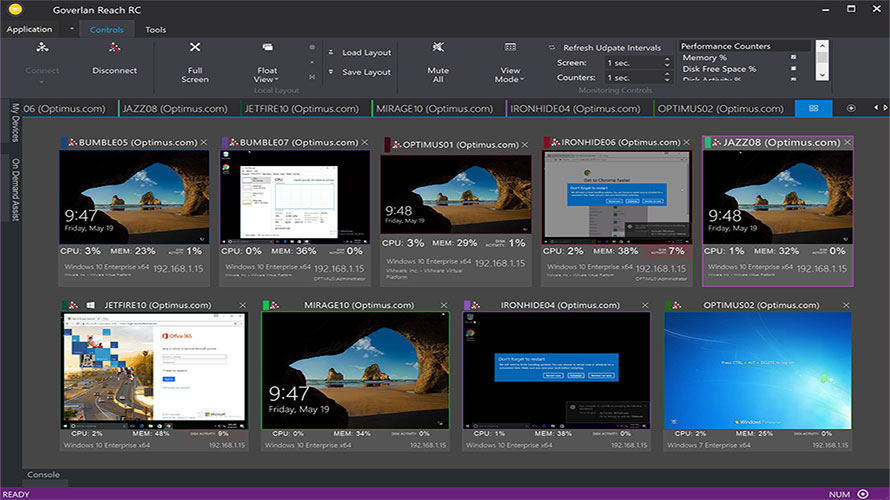Close the BUMBLE05 session tile
890x500 pixels.
click(204, 143)
